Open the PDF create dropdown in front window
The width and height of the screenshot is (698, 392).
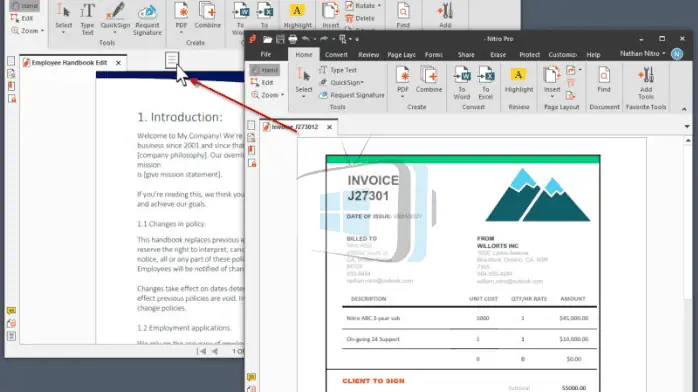pos(402,82)
